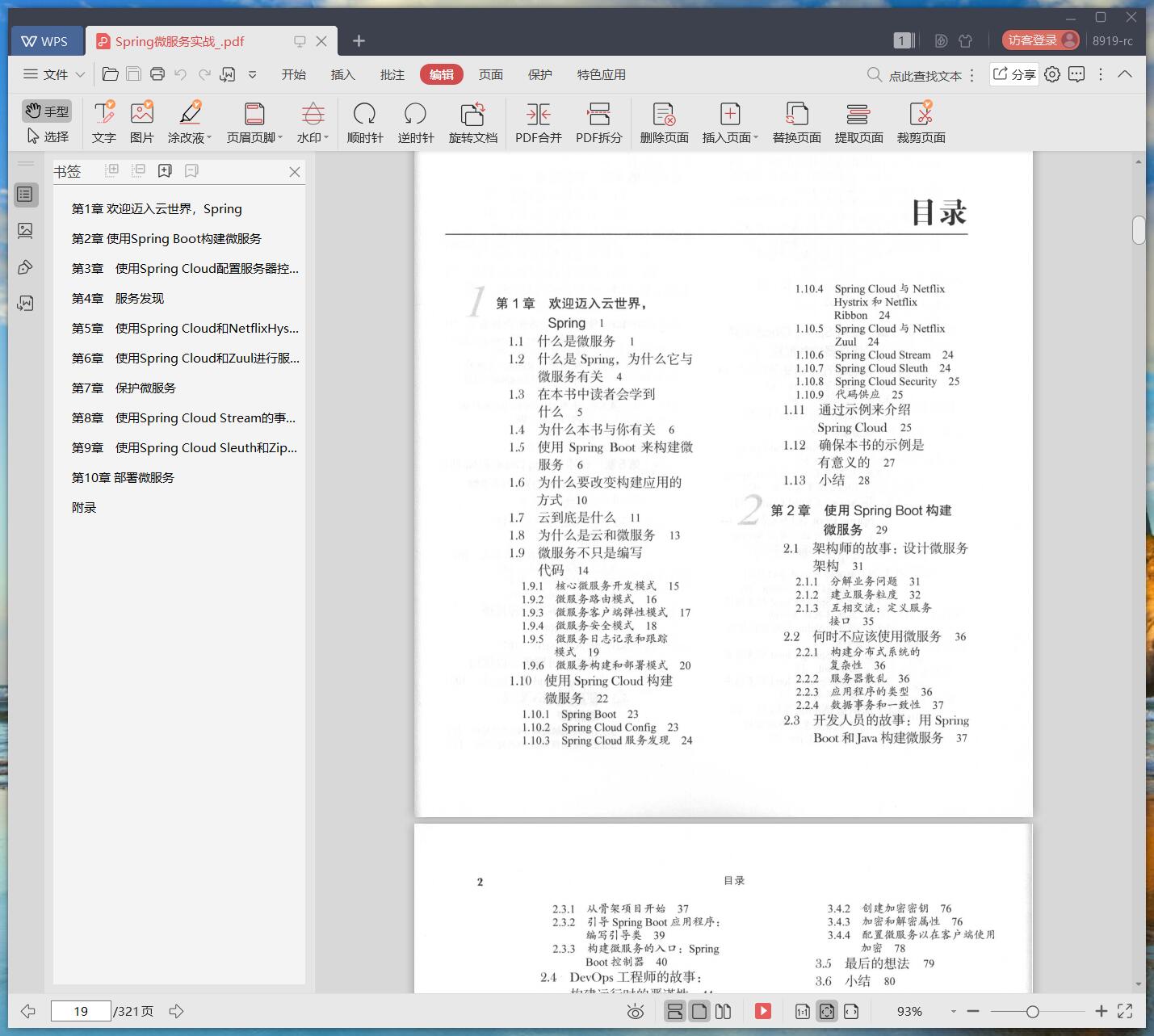Switch to the 保护 tab
The height and width of the screenshot is (1036, 1154).
point(540,74)
